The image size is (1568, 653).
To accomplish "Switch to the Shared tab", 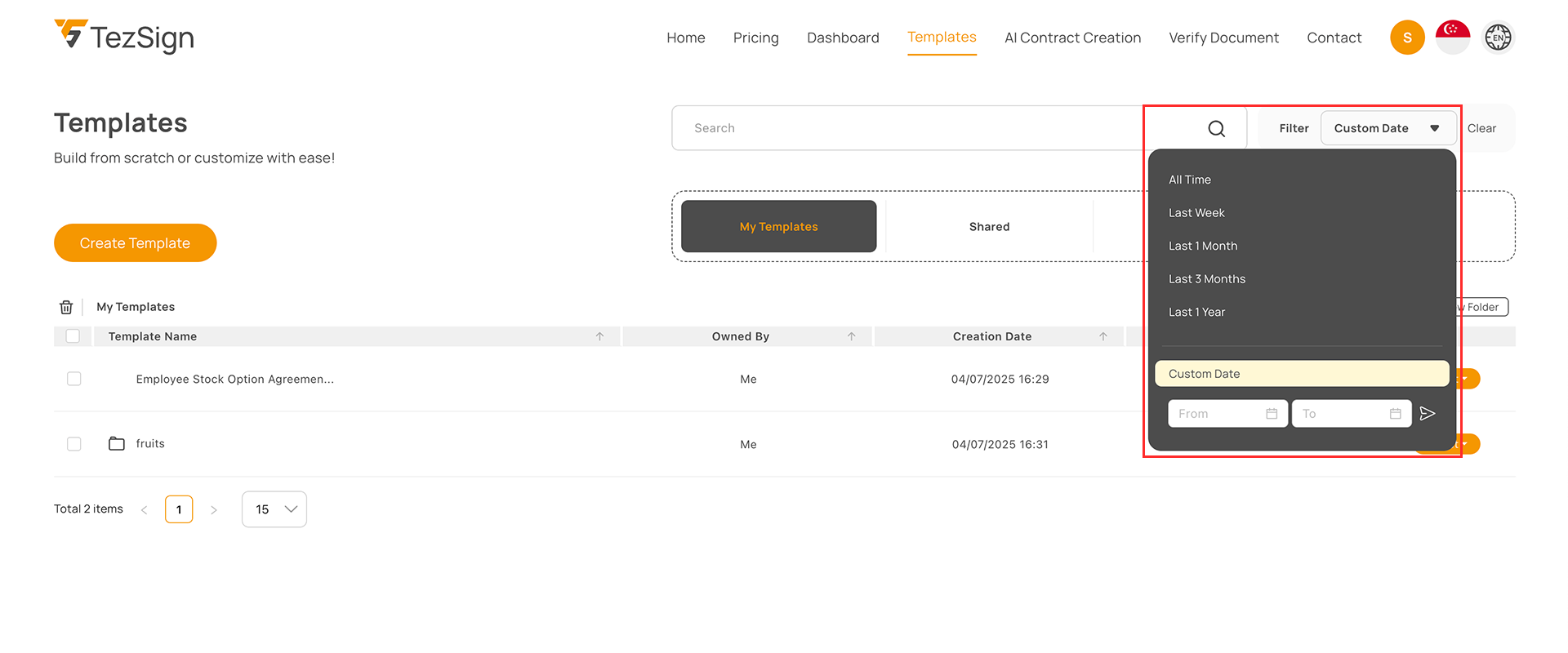I will [x=989, y=227].
